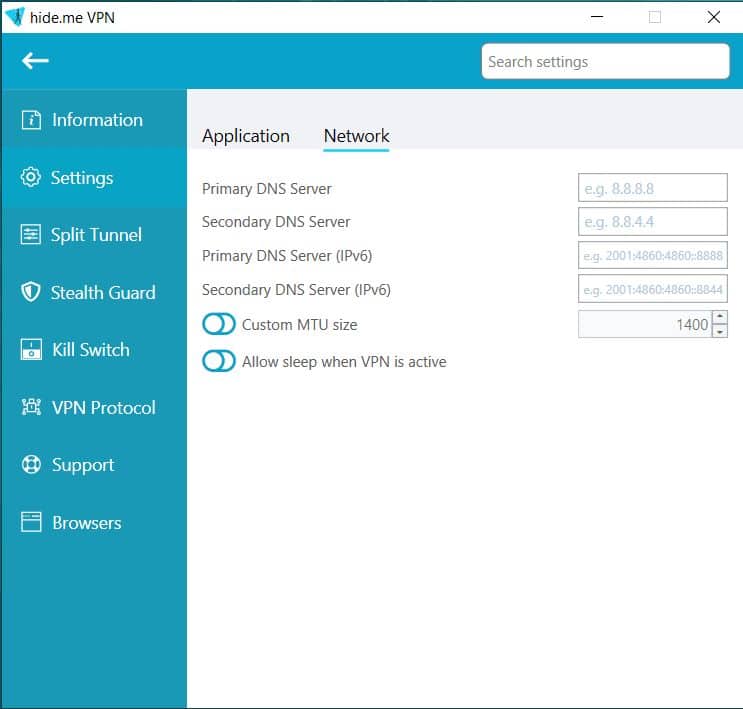The width and height of the screenshot is (743, 709).
Task: Click the Primary DNS Server label
Action: pyautogui.click(x=266, y=189)
